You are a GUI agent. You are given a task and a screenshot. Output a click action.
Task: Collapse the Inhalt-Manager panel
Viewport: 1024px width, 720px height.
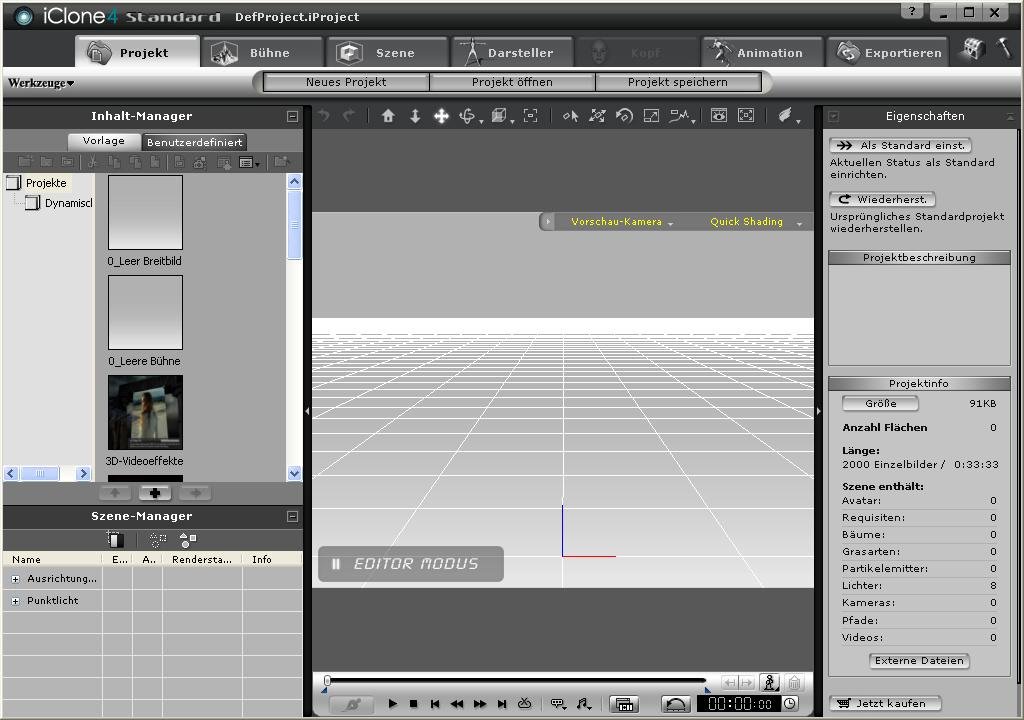tap(293, 116)
